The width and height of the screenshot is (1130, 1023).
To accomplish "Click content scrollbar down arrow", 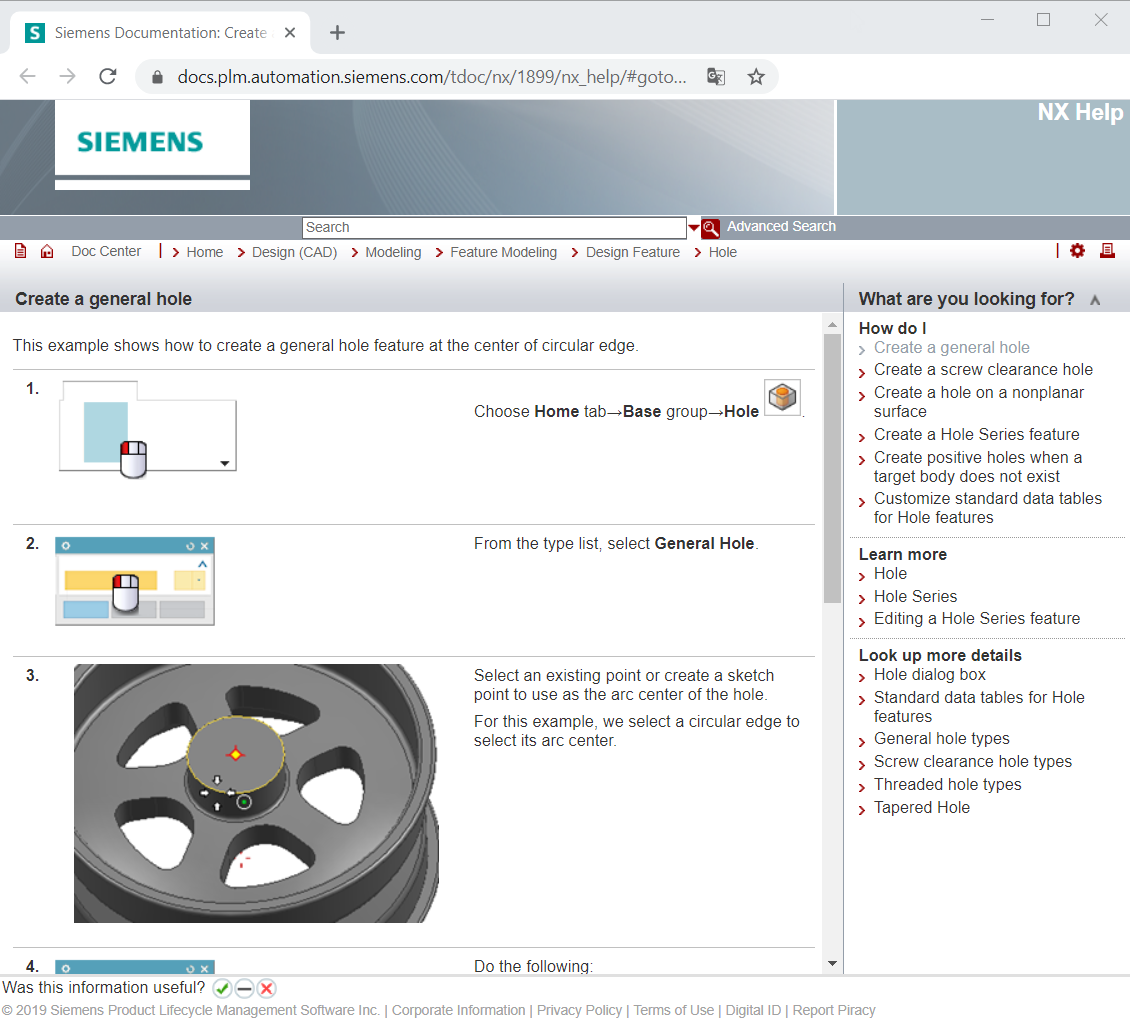I will pyautogui.click(x=832, y=964).
